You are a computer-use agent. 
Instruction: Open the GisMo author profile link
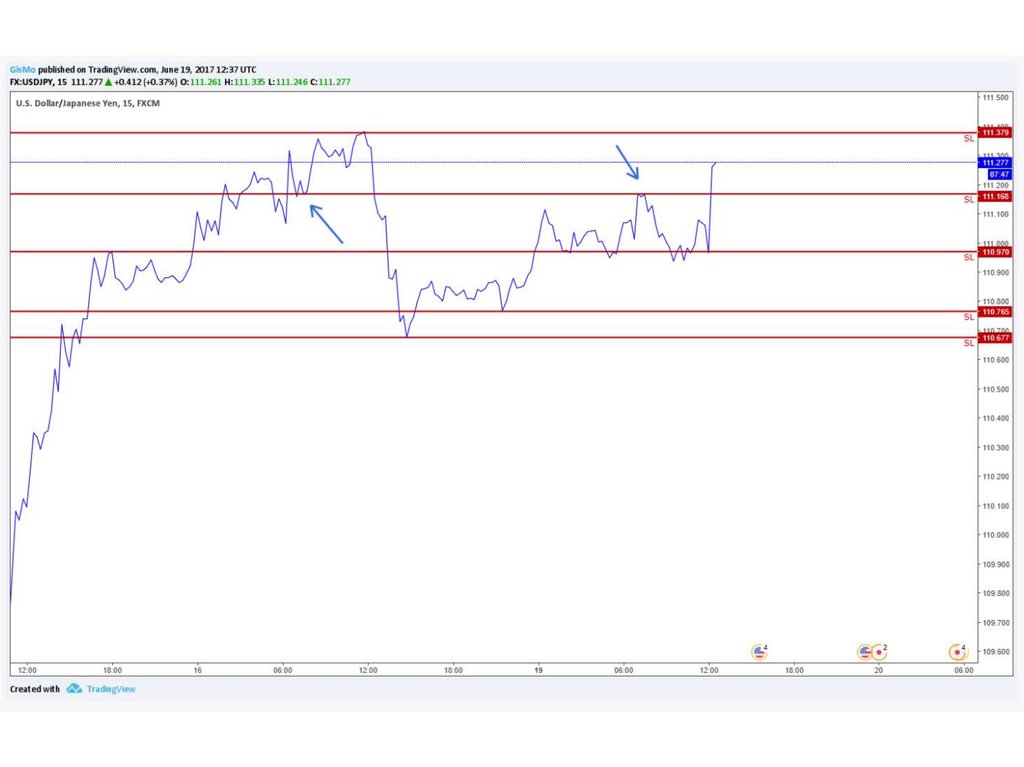[x=22, y=69]
